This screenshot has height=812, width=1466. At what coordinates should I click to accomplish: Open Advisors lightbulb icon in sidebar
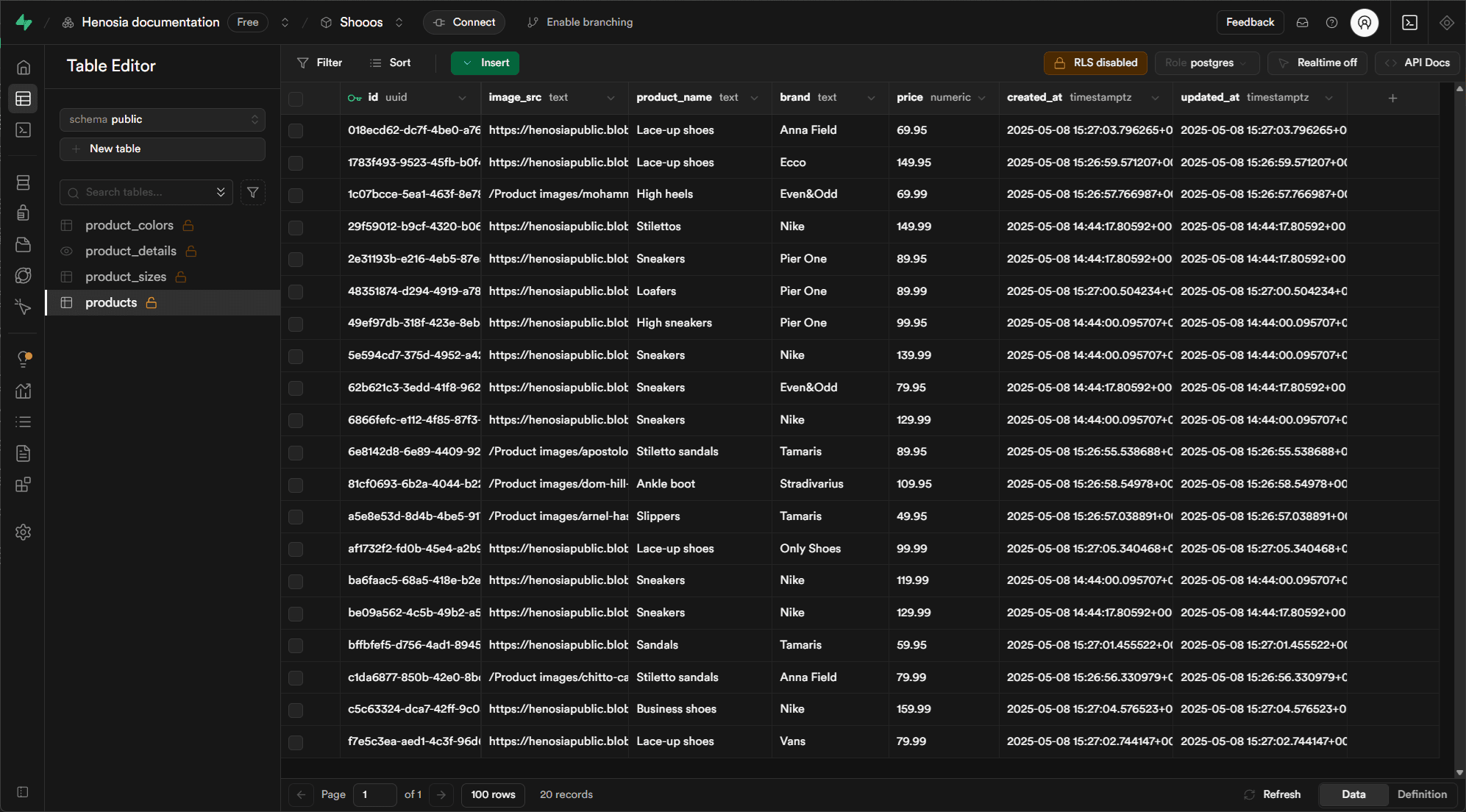pos(24,360)
